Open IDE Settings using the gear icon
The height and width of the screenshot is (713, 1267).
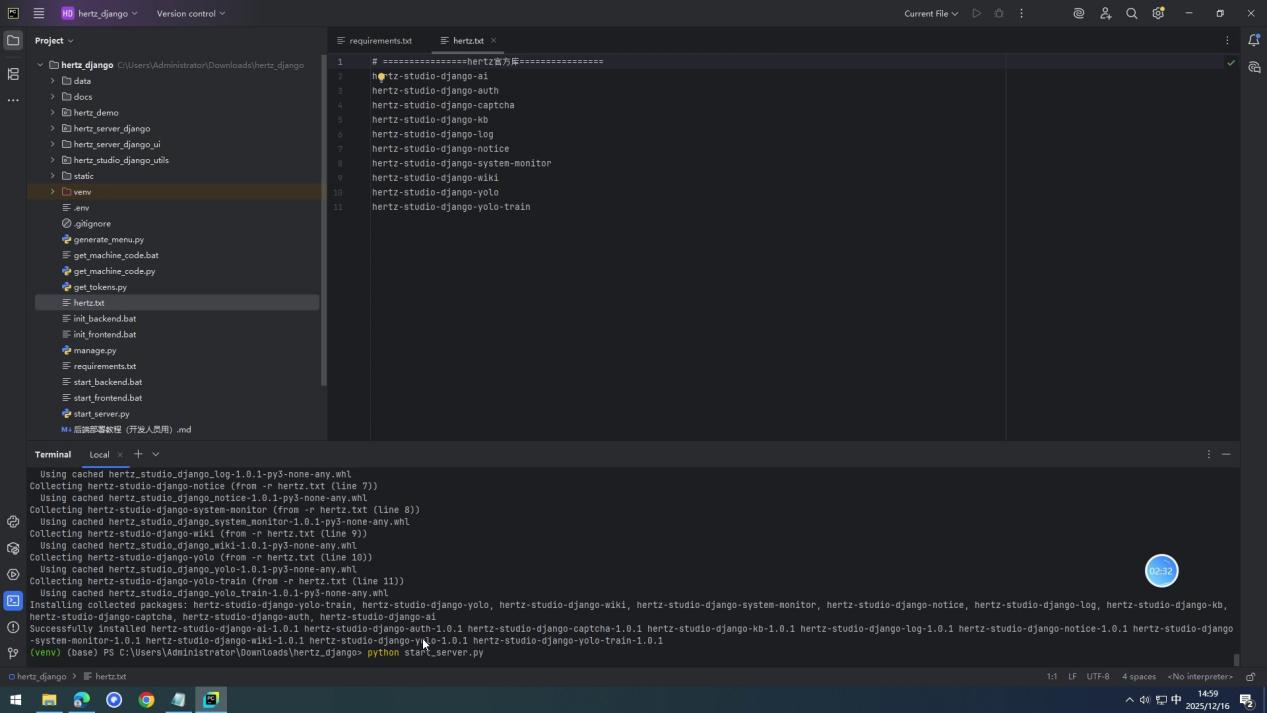coord(1157,13)
